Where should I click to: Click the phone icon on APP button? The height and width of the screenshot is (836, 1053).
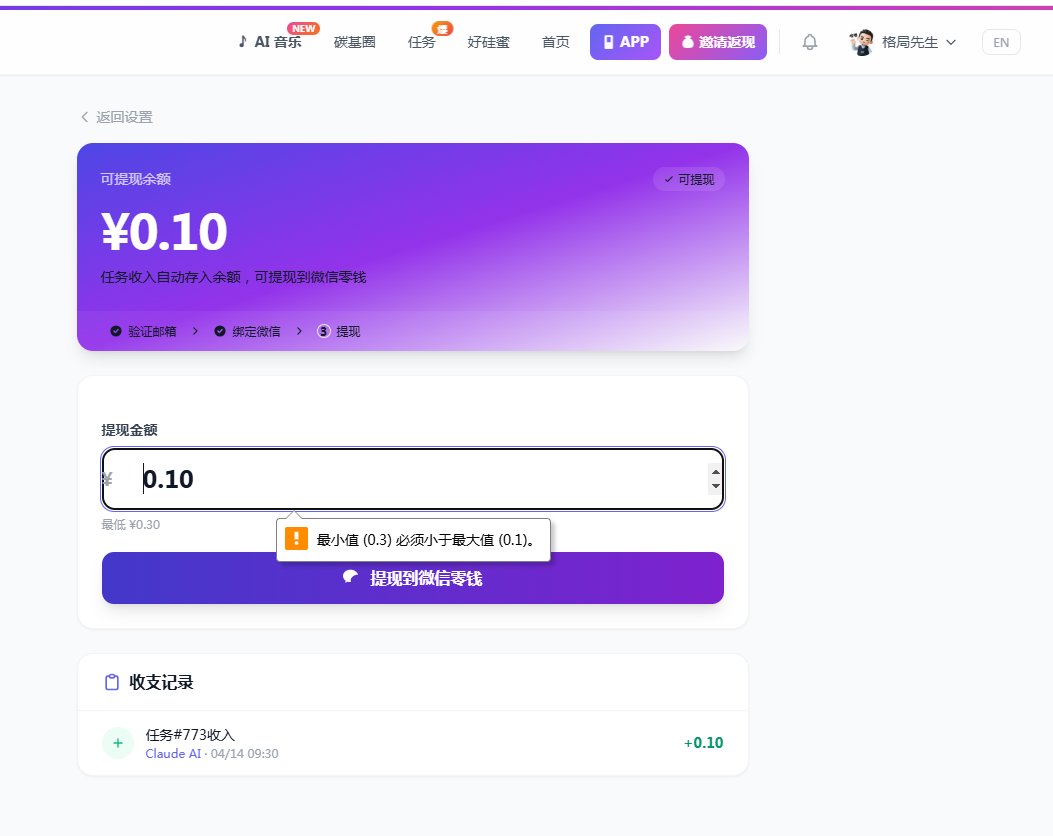608,42
